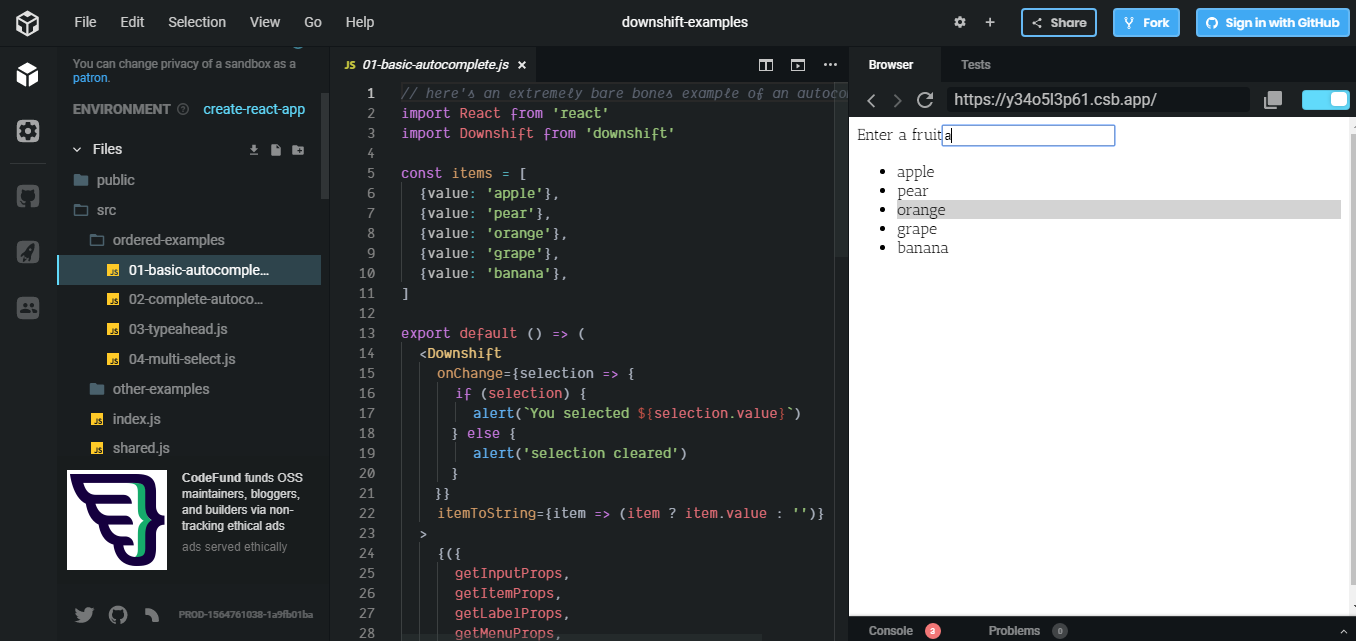Click the Share button

point(1059,22)
